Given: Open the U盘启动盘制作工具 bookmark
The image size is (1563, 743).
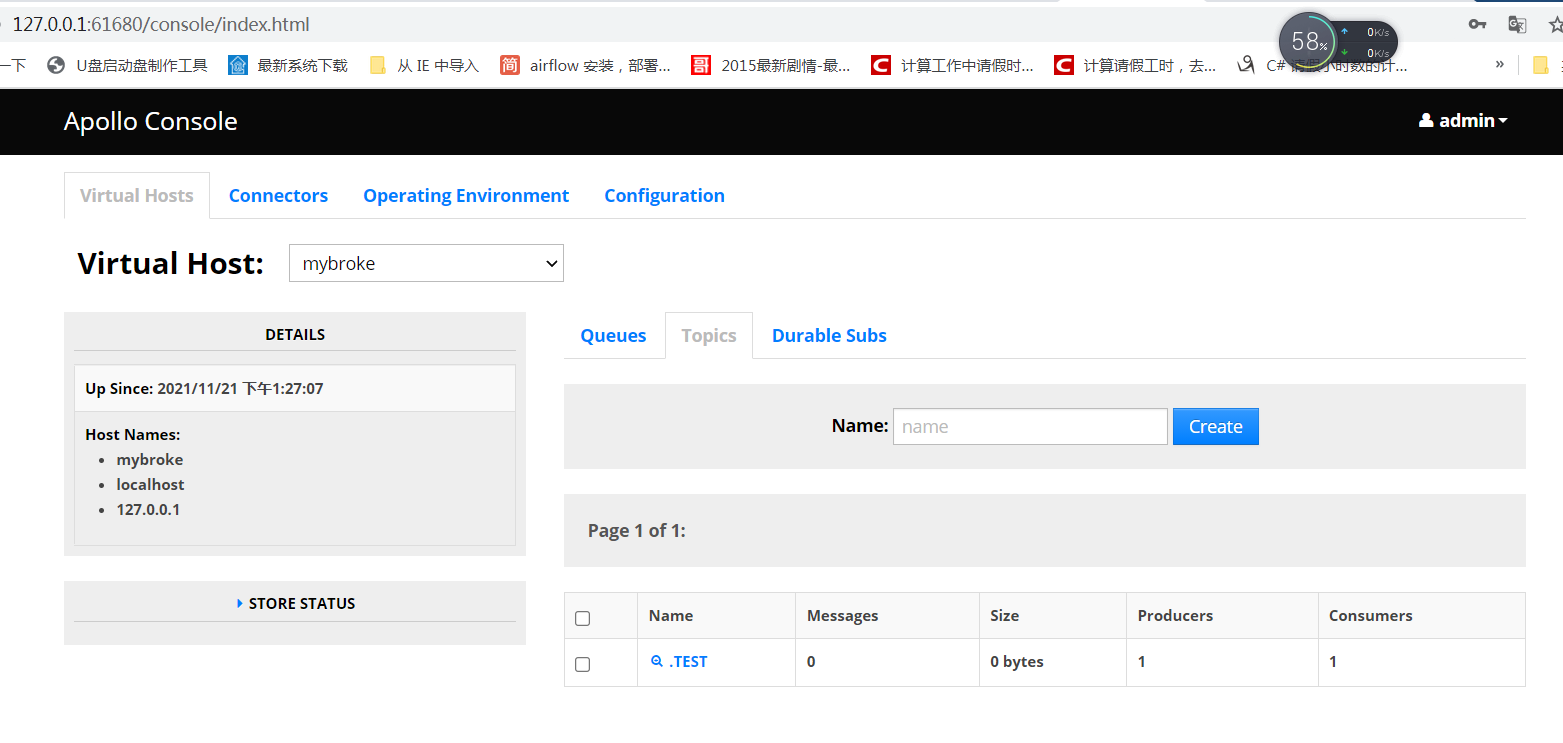Looking at the screenshot, I should 128,66.
